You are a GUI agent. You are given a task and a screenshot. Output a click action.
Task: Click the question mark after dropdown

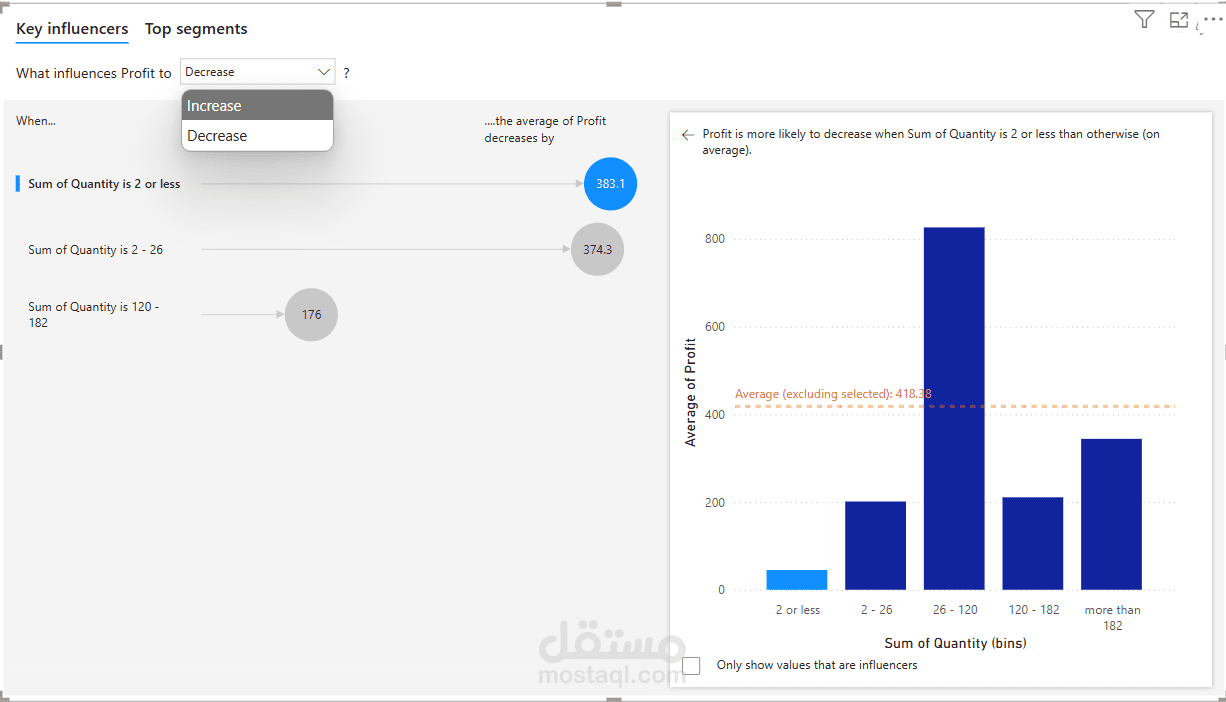tap(347, 73)
